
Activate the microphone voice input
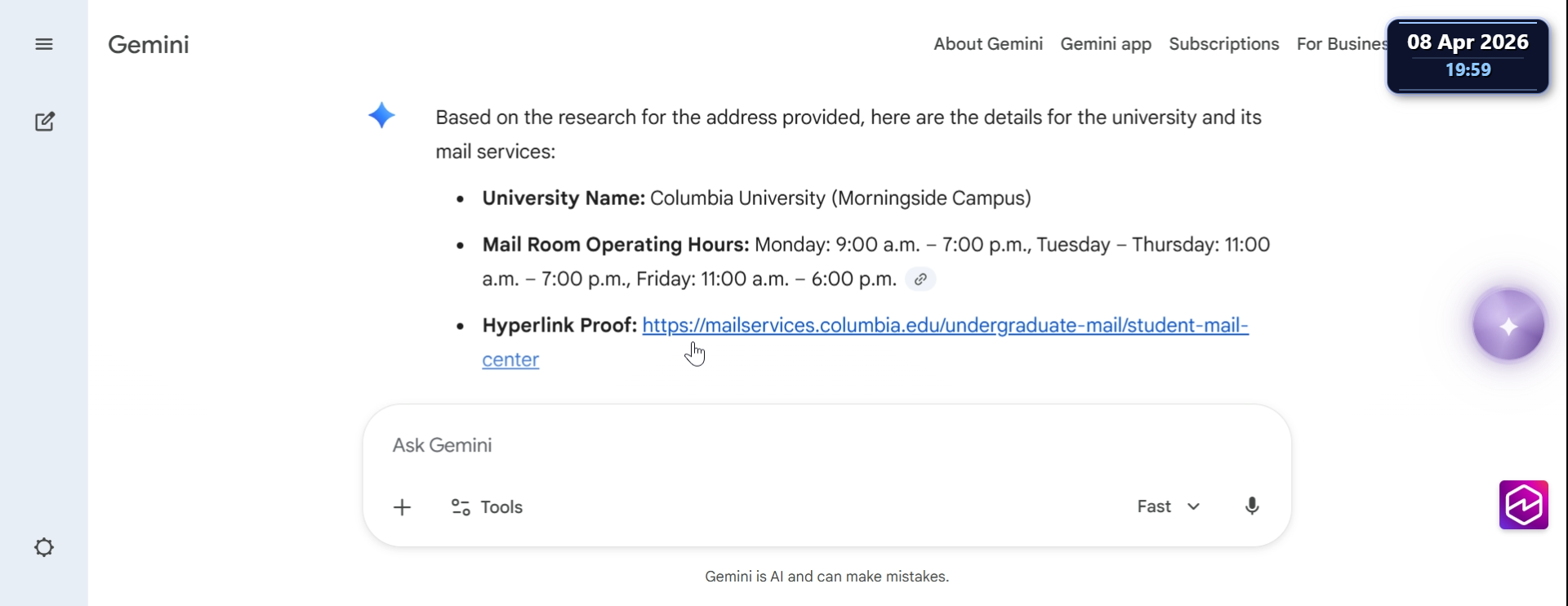coord(1251,506)
